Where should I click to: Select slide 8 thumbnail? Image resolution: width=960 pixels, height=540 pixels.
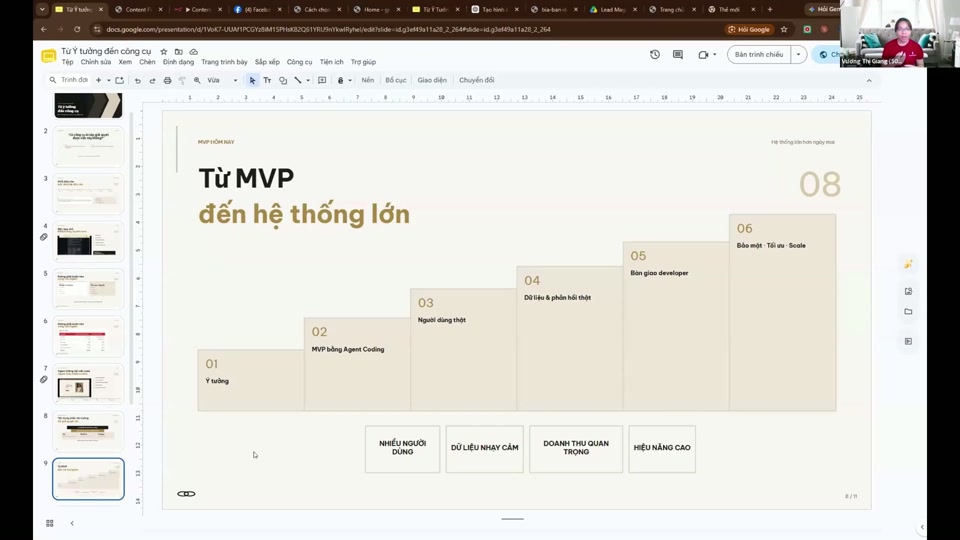click(x=88, y=431)
